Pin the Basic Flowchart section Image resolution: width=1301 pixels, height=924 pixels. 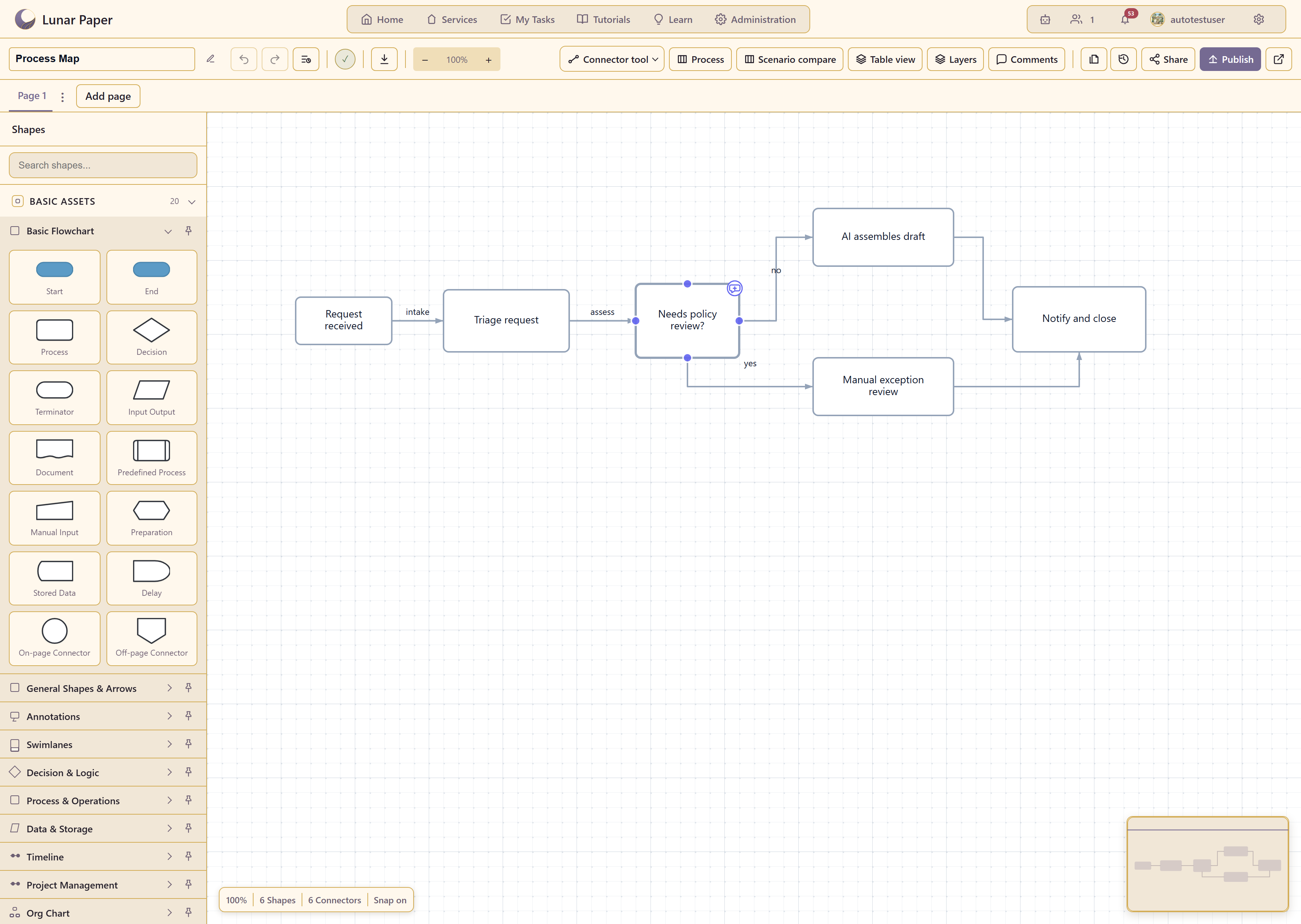coord(188,231)
